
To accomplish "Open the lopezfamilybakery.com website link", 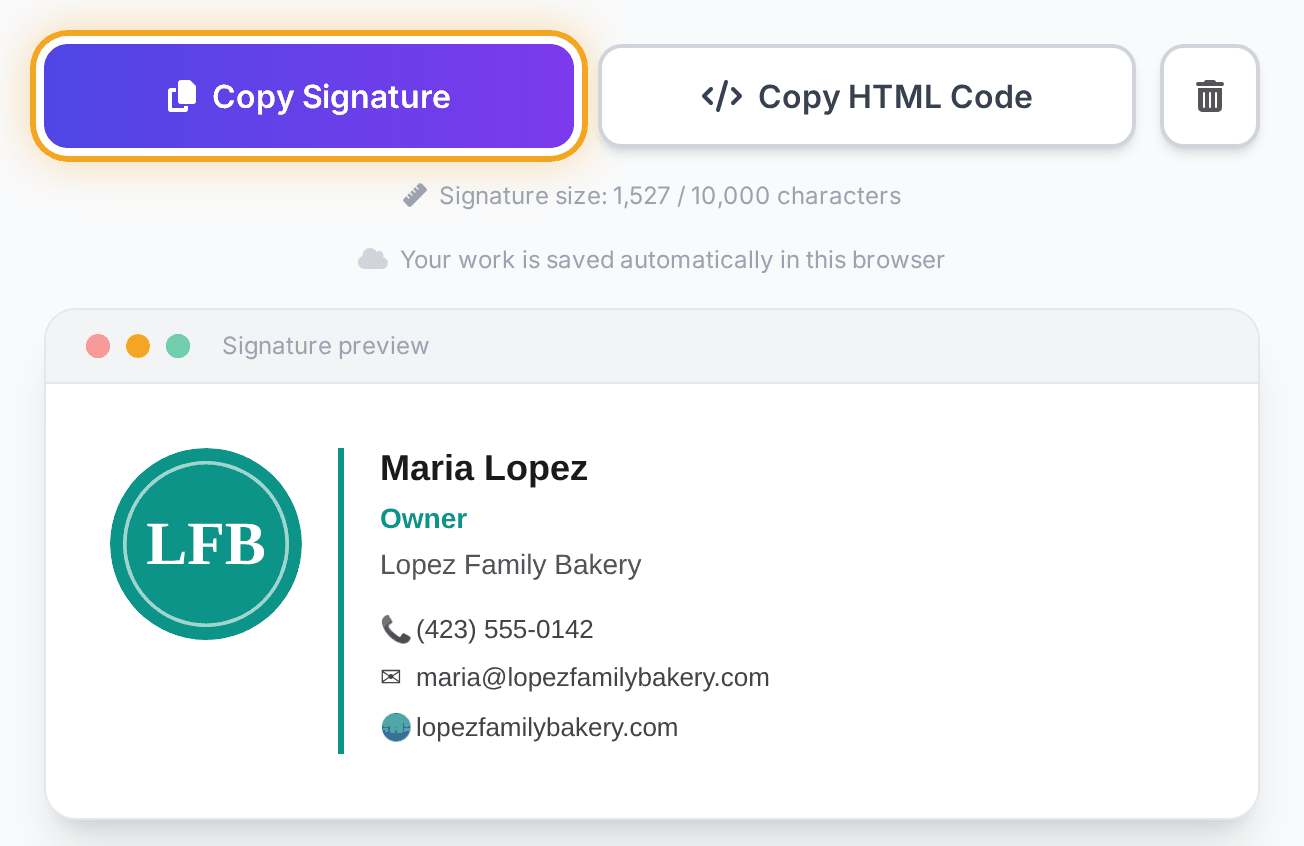I will pyautogui.click(x=547, y=727).
